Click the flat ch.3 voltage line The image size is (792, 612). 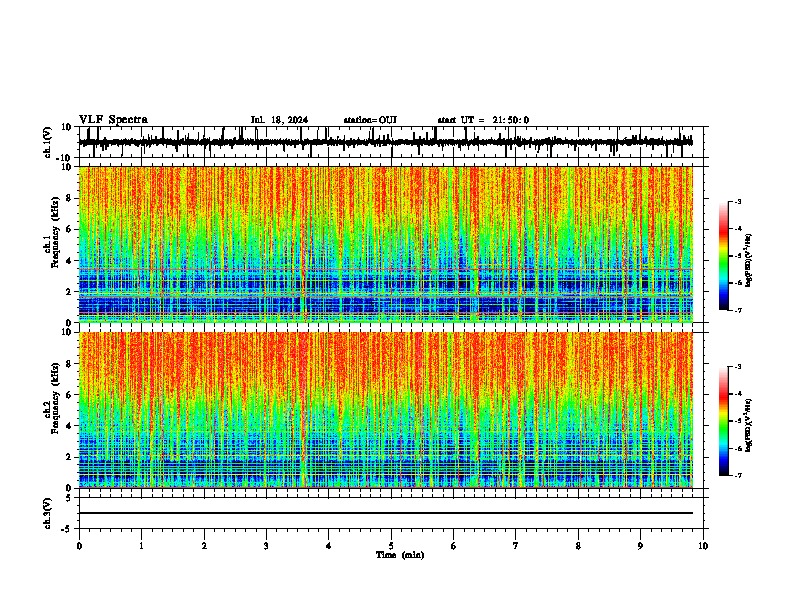pyautogui.click(x=386, y=513)
